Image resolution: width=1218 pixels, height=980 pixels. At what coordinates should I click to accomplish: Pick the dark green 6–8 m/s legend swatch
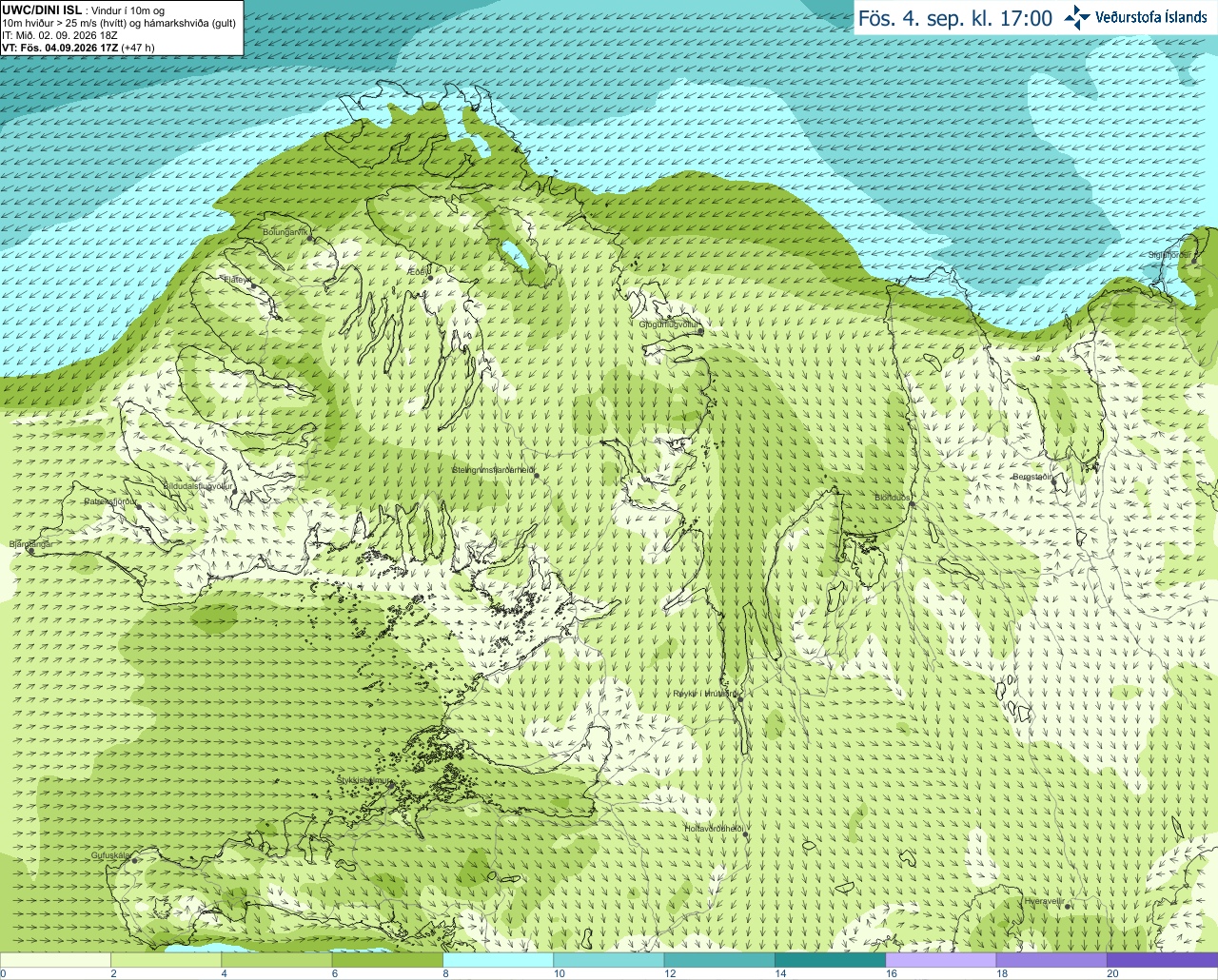[387, 960]
